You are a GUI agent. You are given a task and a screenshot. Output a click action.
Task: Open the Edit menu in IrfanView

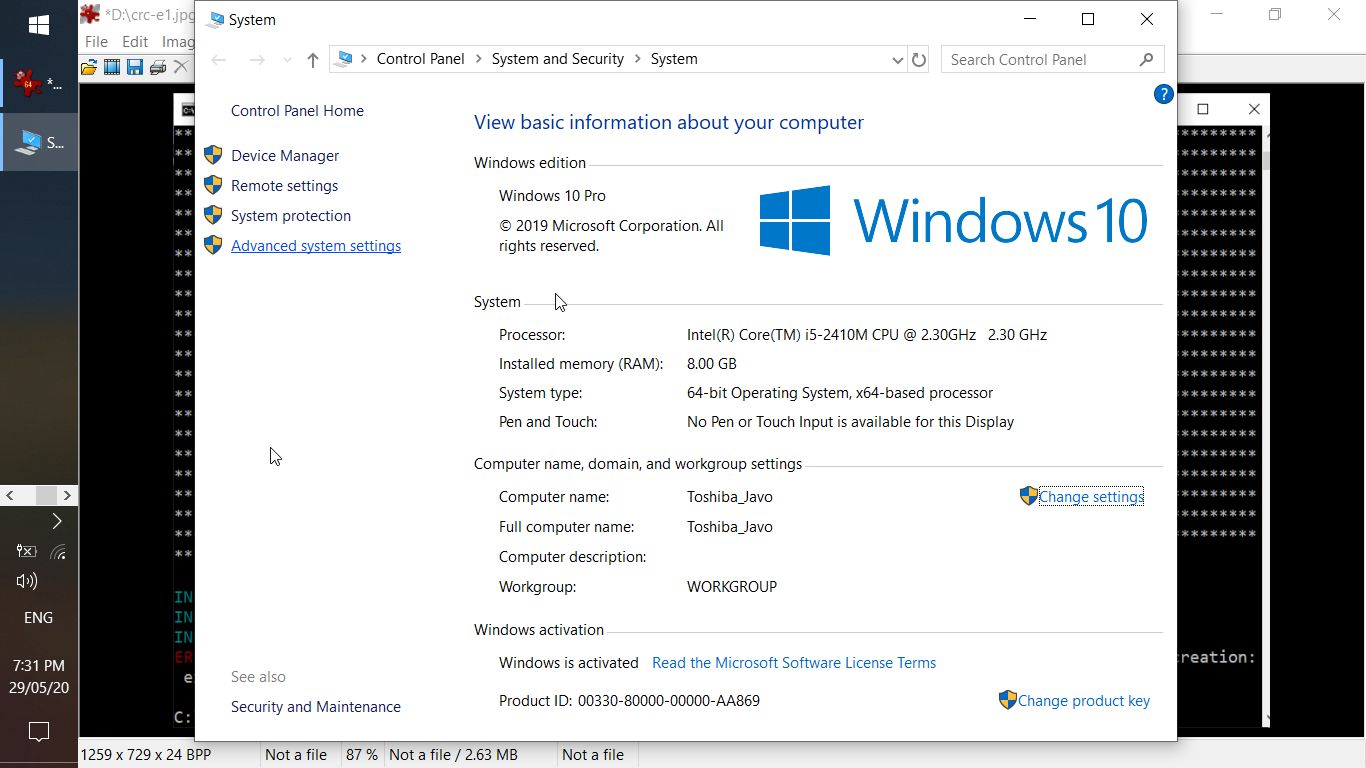pyautogui.click(x=135, y=42)
